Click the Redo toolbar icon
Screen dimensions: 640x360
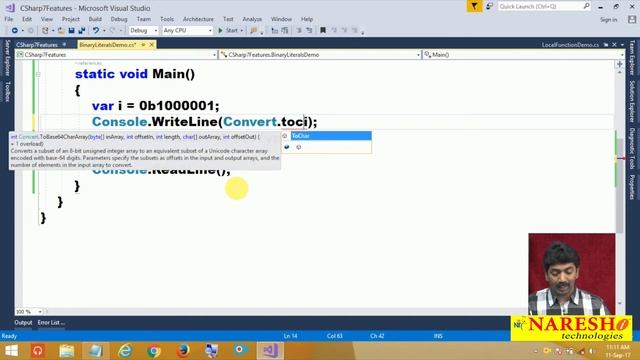113,31
